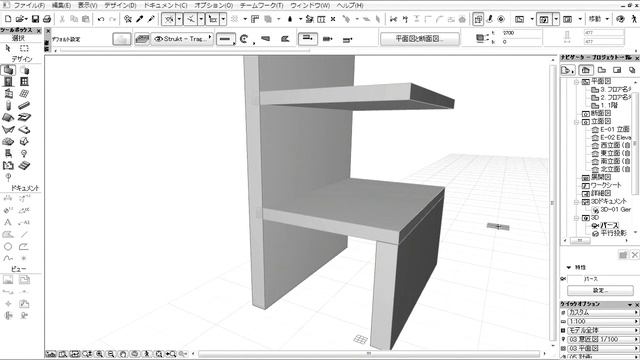The image size is (640, 360).
Task: Collapse the 特性 properties section
Action: coord(569,267)
